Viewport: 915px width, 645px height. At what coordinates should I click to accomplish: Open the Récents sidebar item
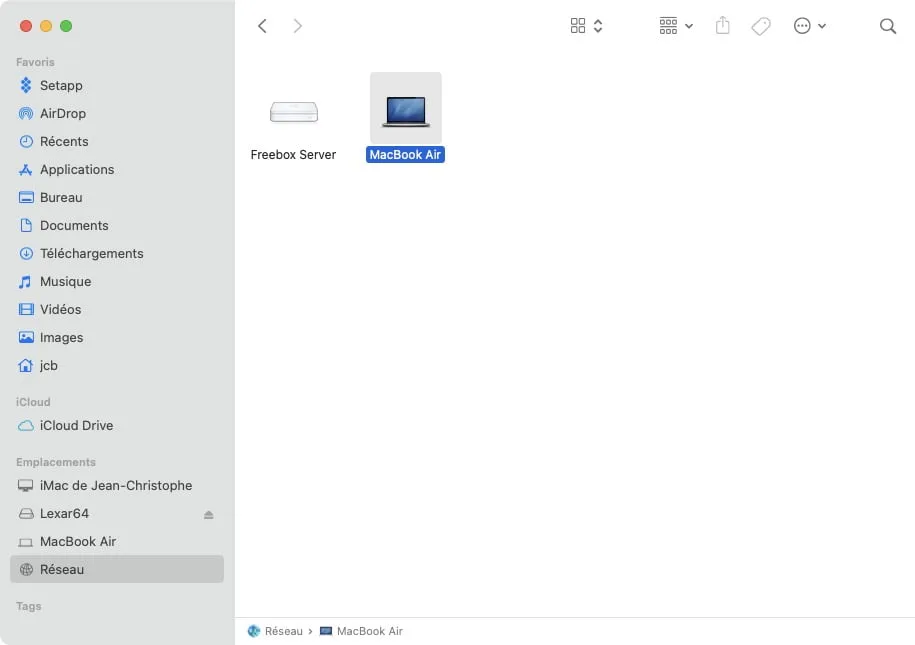117,141
